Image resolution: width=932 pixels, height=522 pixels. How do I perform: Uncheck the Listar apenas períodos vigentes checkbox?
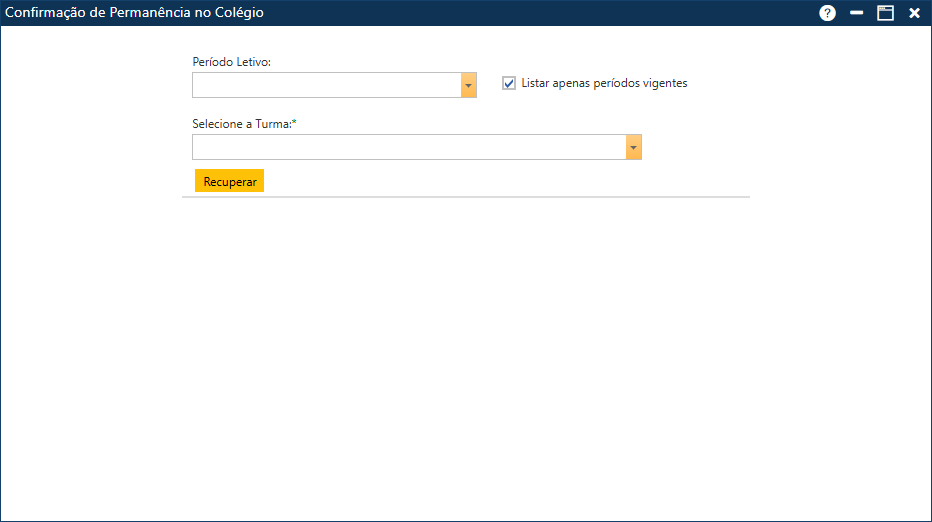point(509,84)
